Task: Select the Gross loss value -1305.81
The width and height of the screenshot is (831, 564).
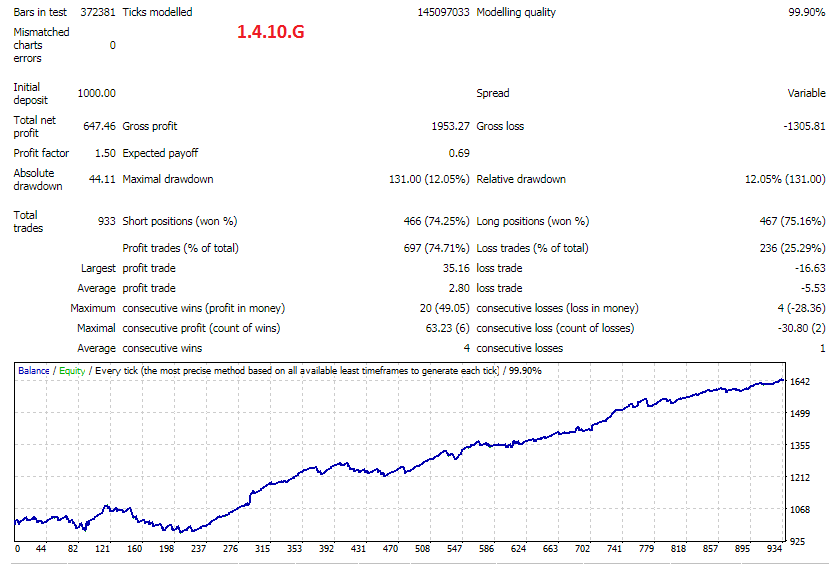Action: tap(804, 126)
